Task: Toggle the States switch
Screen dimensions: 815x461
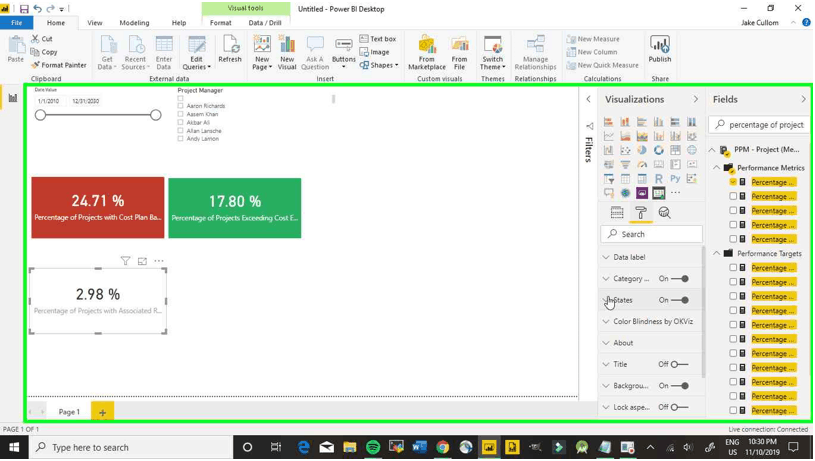Action: click(x=680, y=300)
